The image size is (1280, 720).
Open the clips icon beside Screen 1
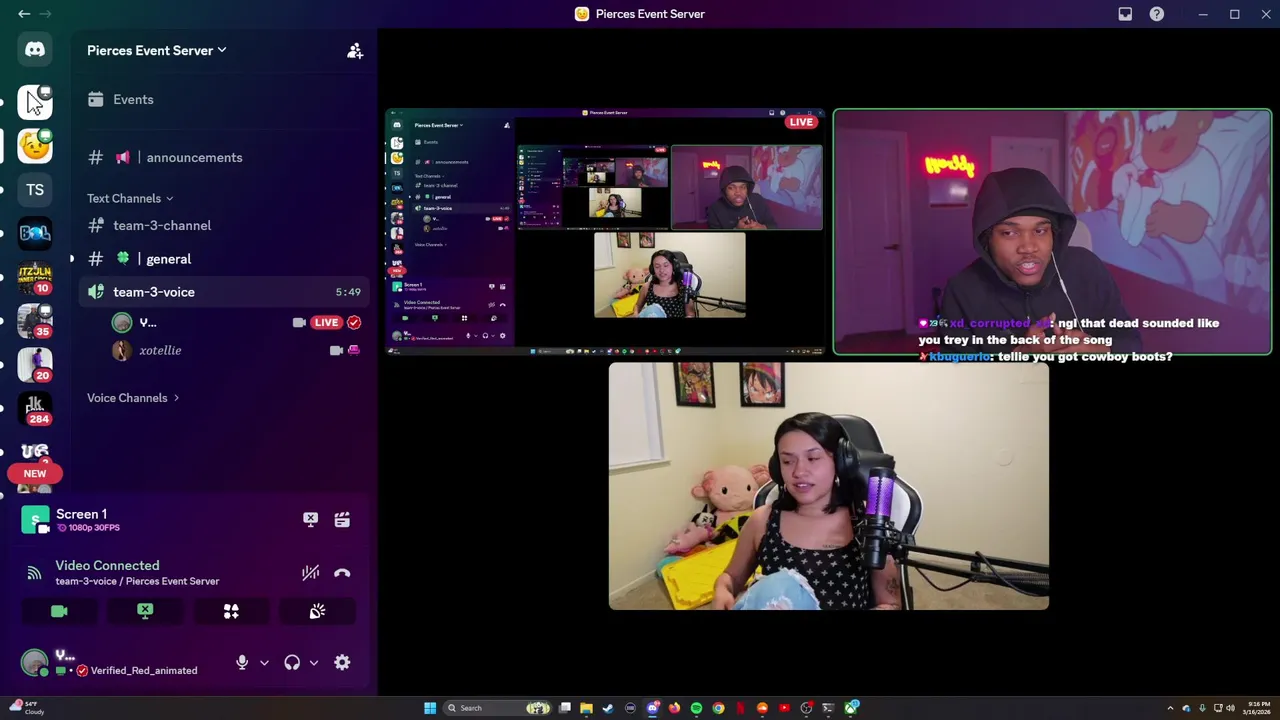point(342,519)
